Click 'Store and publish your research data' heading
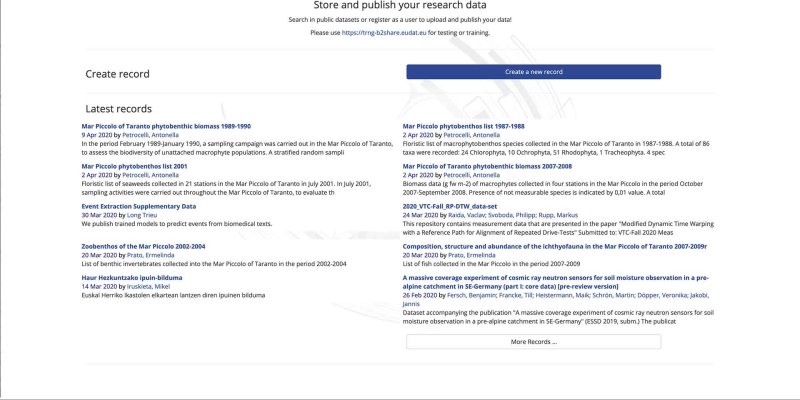800x400 pixels. (x=399, y=5)
